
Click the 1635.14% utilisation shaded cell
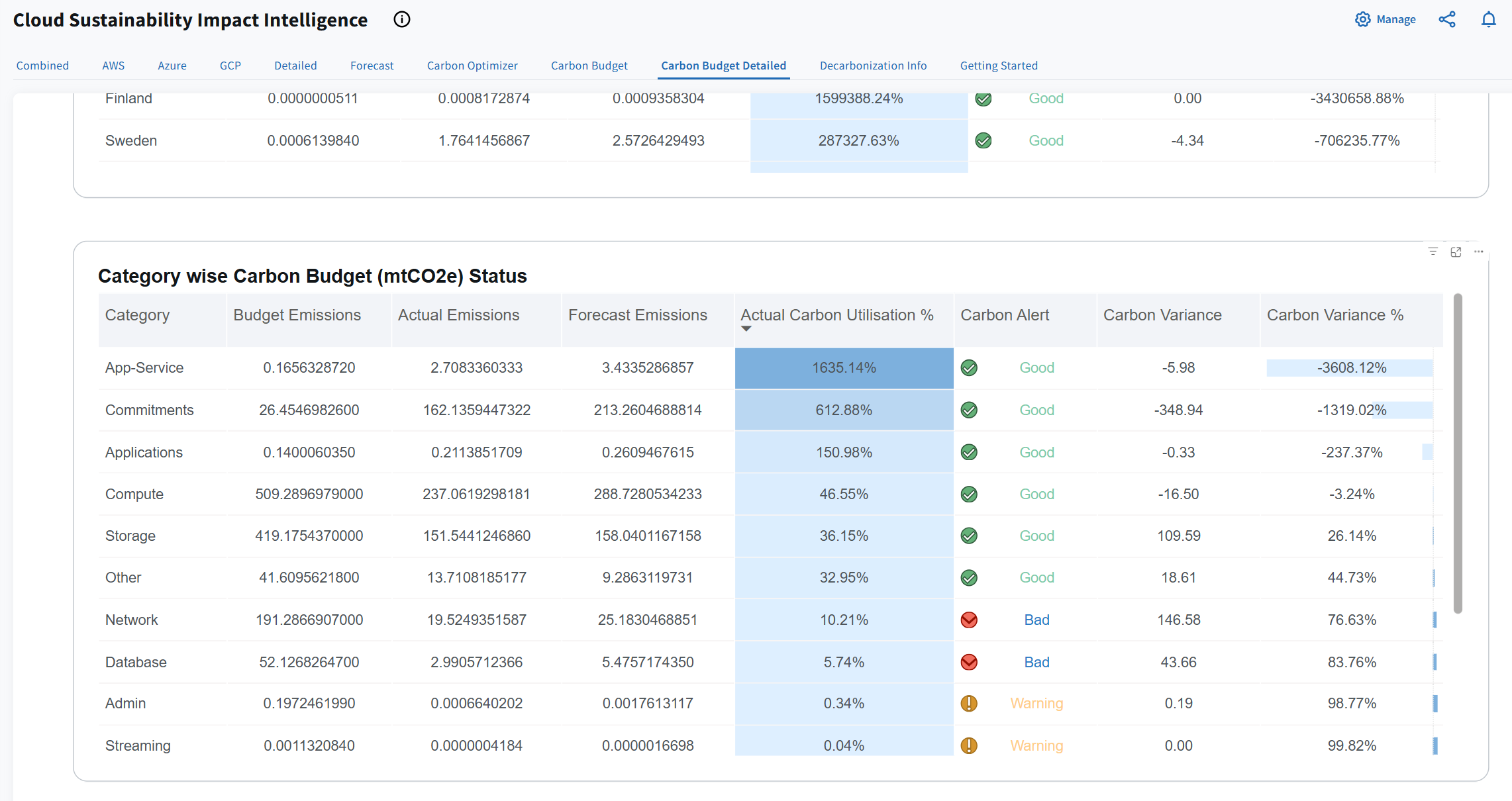click(844, 368)
